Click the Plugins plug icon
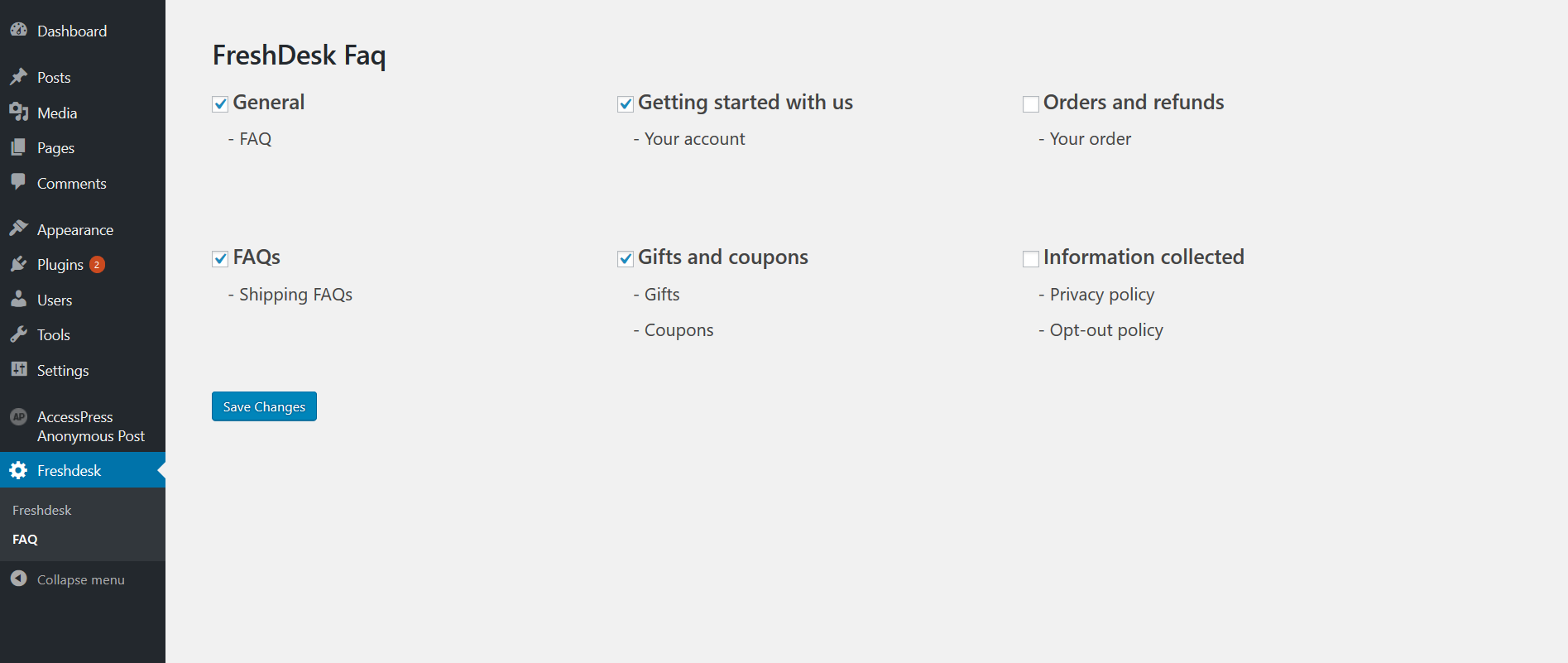The width and height of the screenshot is (1568, 663). [18, 264]
